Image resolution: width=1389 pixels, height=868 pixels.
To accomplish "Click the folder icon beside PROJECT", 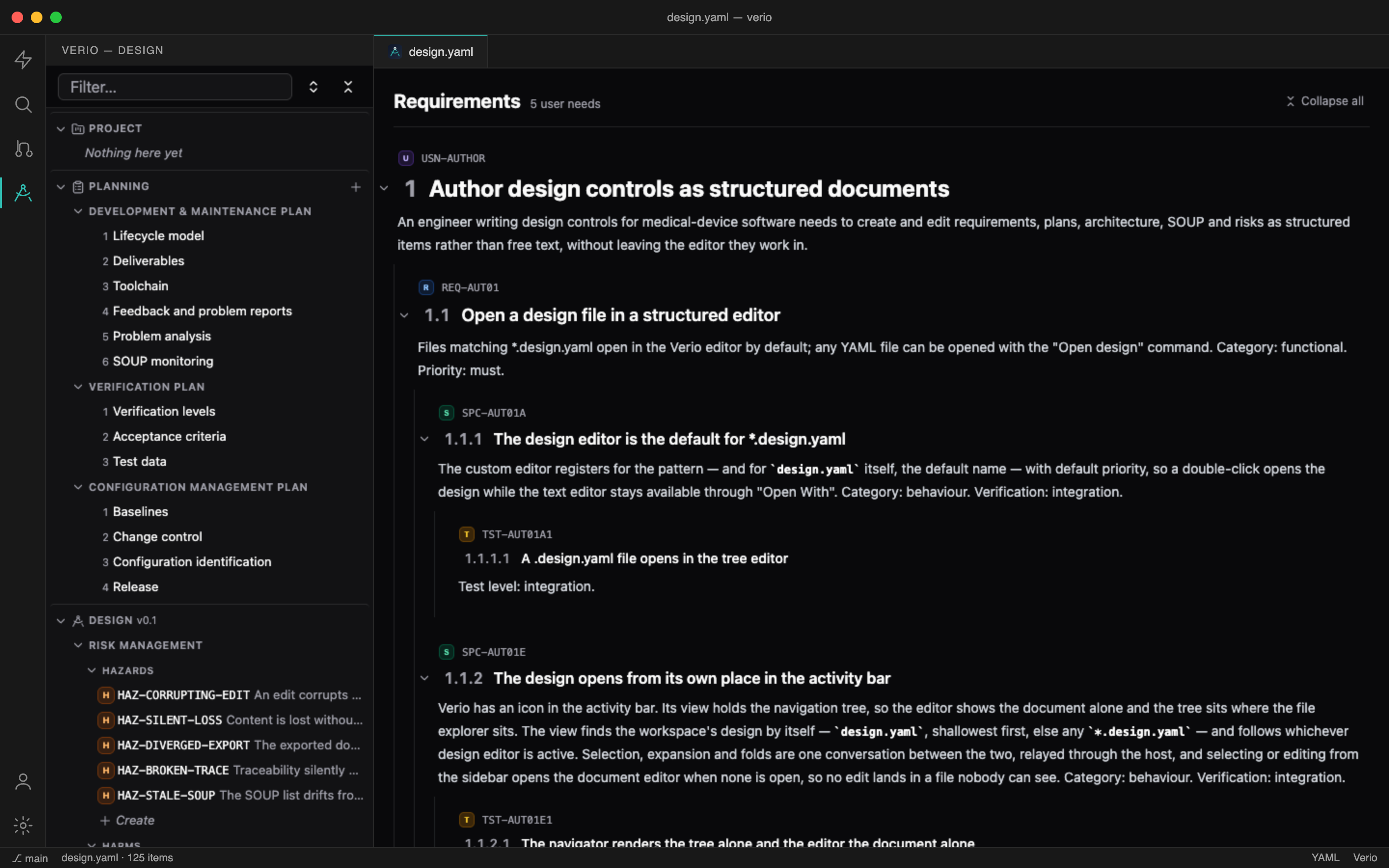I will click(78, 129).
